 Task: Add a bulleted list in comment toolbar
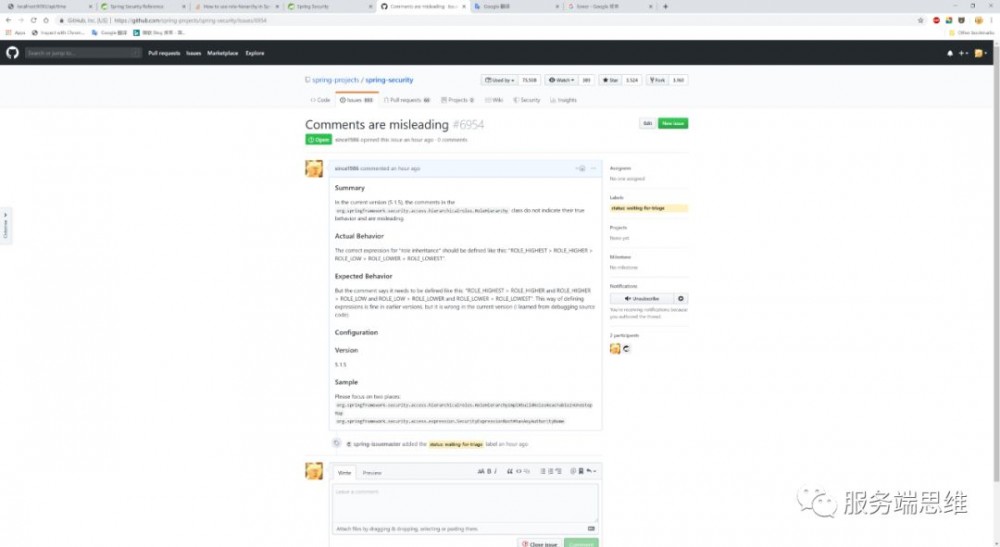pyautogui.click(x=543, y=471)
